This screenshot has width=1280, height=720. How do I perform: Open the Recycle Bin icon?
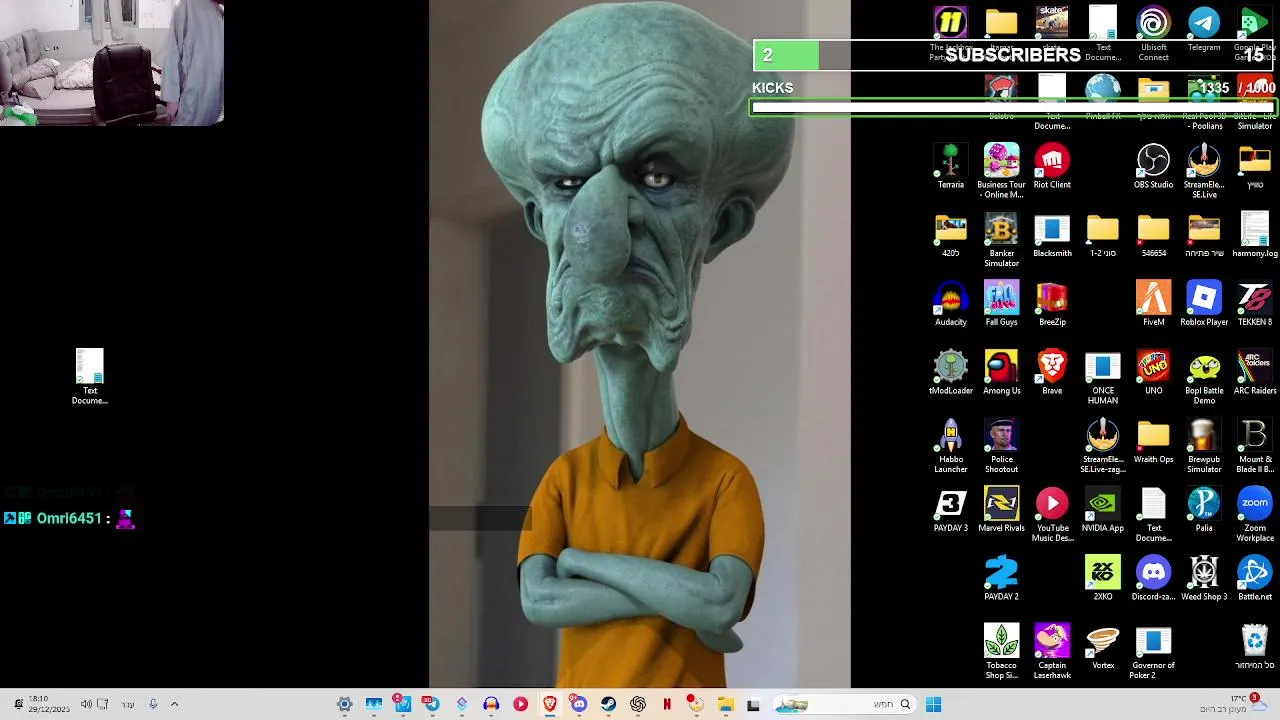1254,647
